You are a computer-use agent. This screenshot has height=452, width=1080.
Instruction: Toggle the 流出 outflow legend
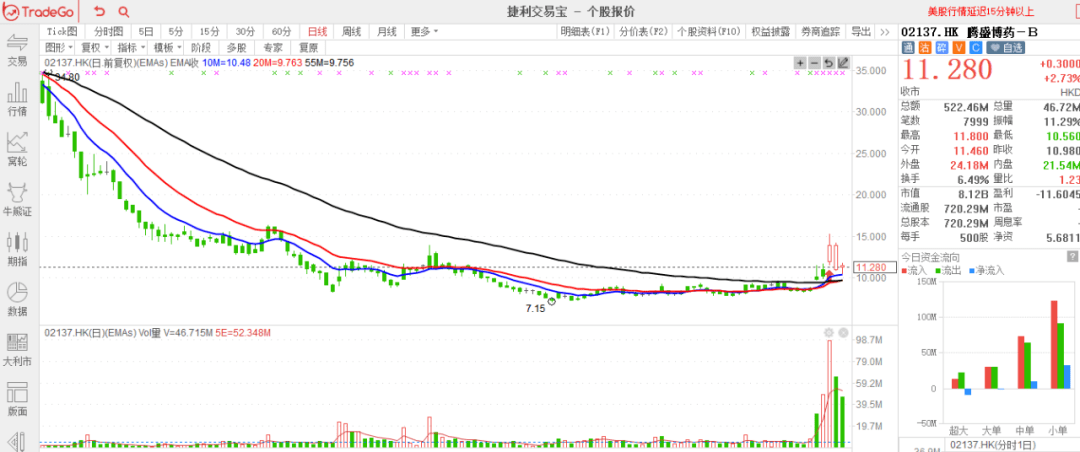point(946,271)
